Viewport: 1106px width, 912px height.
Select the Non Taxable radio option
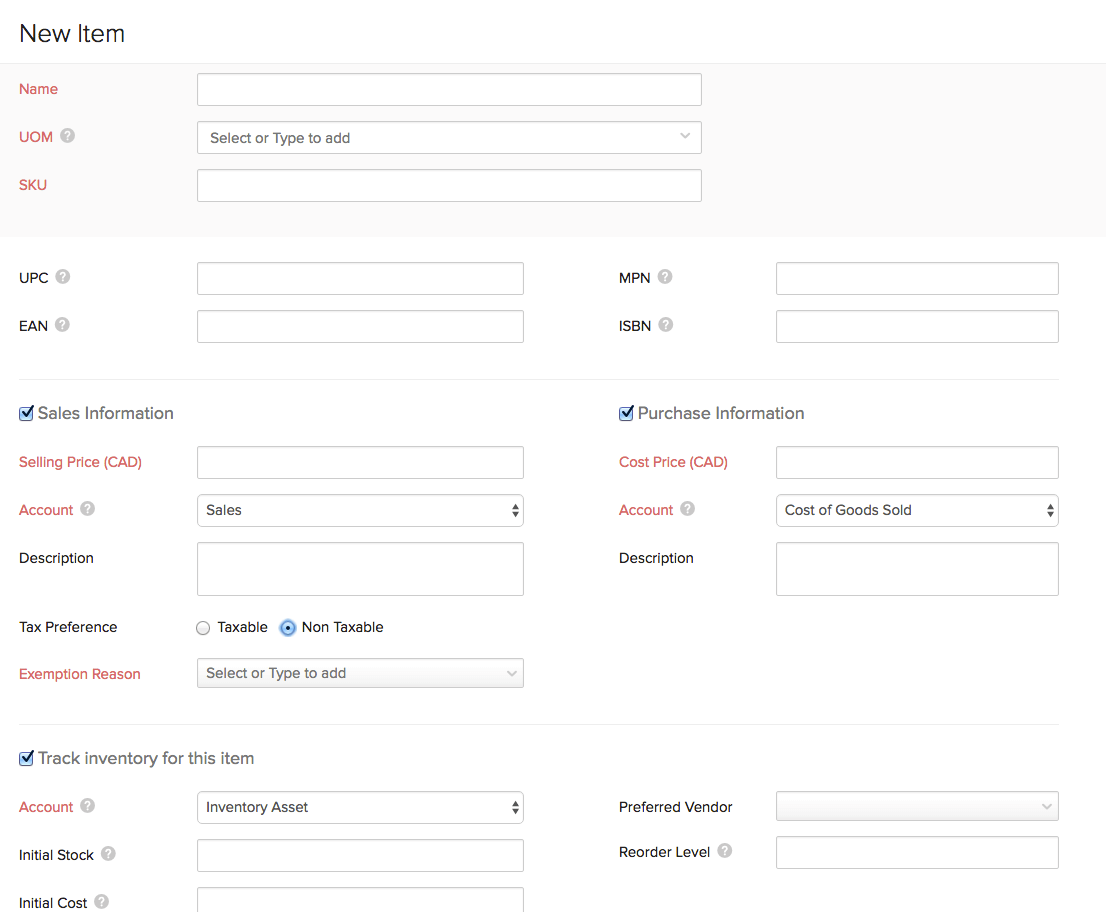click(288, 628)
